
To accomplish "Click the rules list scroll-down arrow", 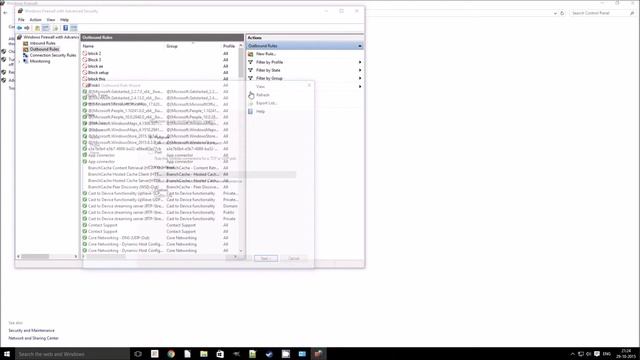I will click(x=241, y=251).
